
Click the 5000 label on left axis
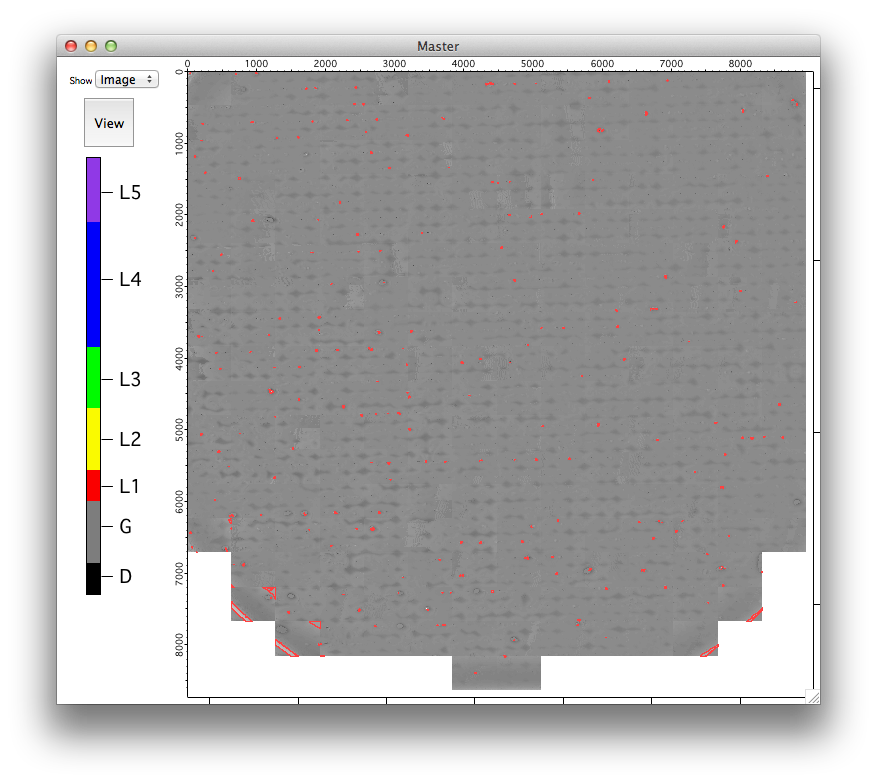[179, 430]
